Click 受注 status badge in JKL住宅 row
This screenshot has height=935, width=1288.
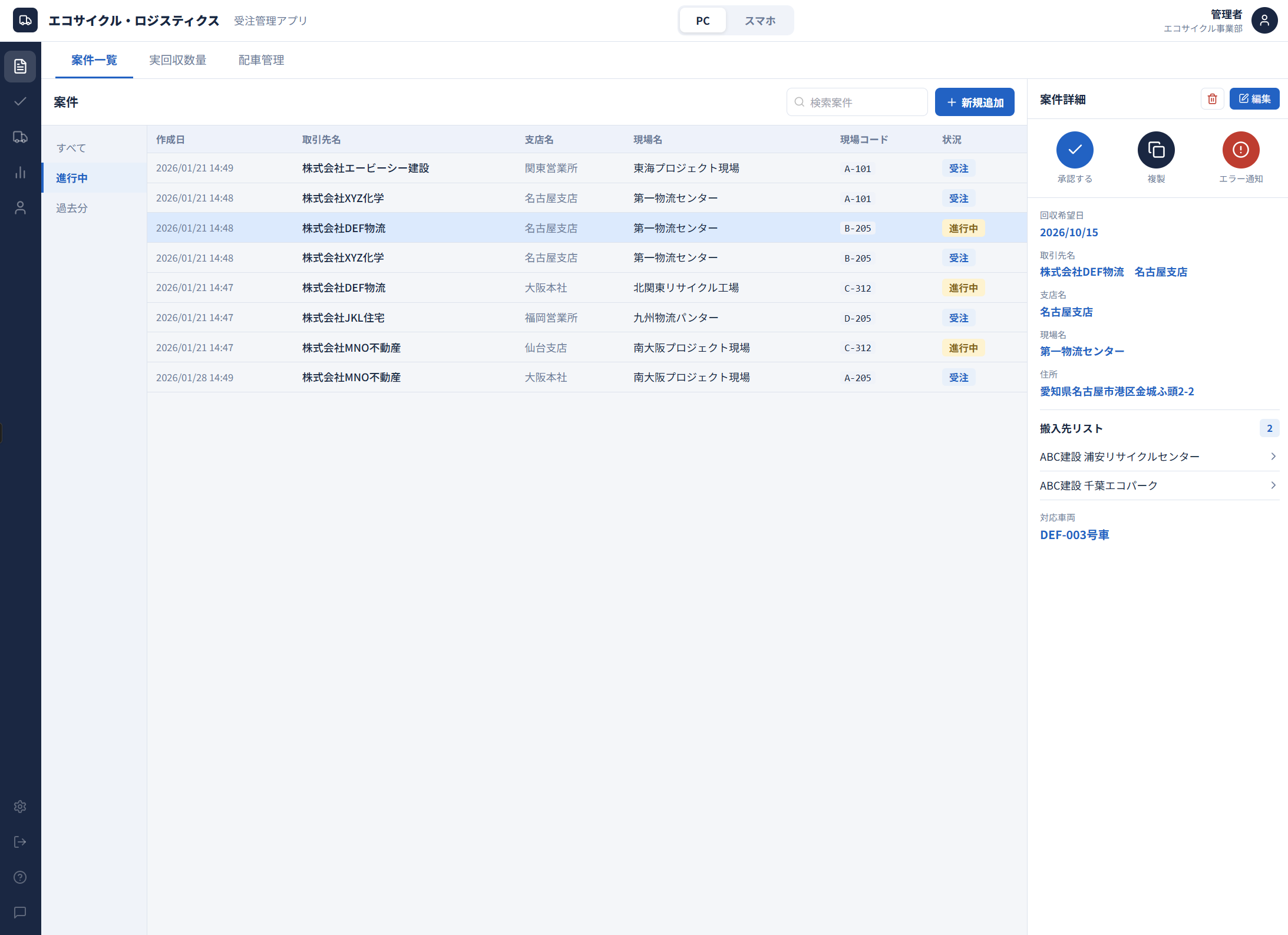tap(959, 318)
